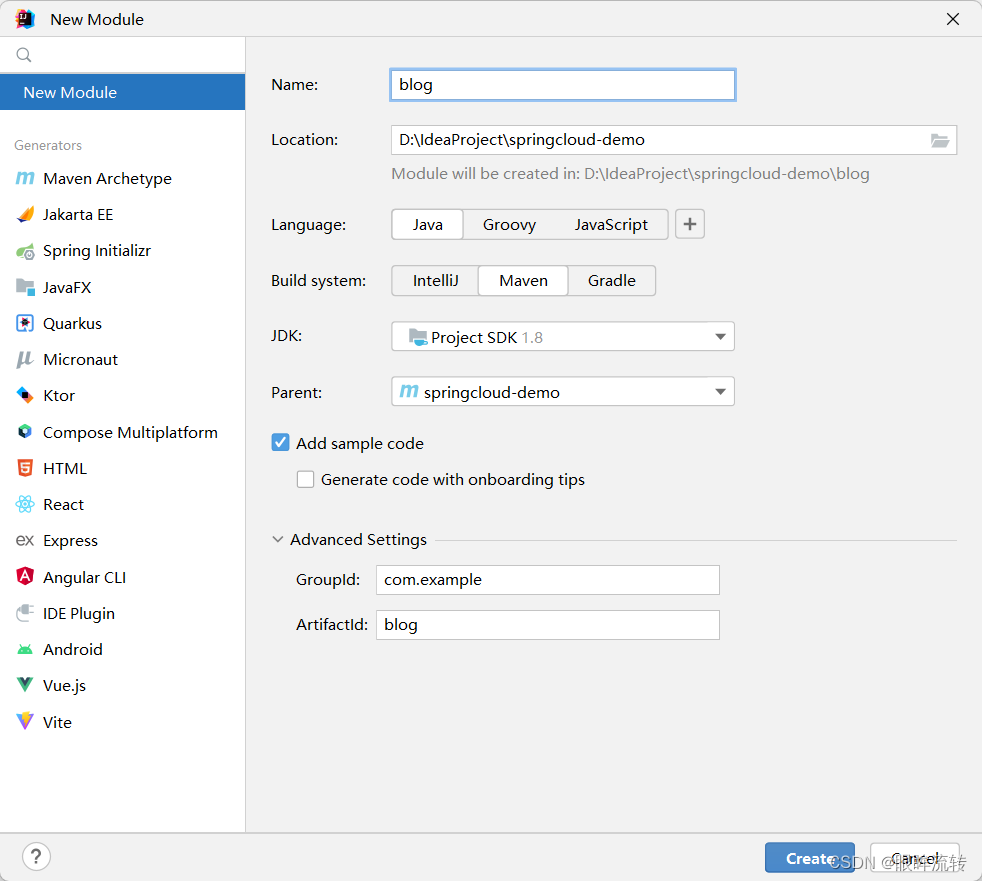Click the Android generator icon
The height and width of the screenshot is (881, 982).
pos(25,649)
